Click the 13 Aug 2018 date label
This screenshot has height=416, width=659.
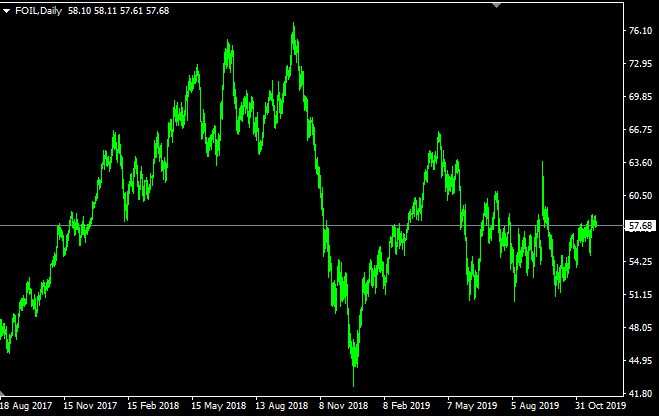[x=282, y=406]
